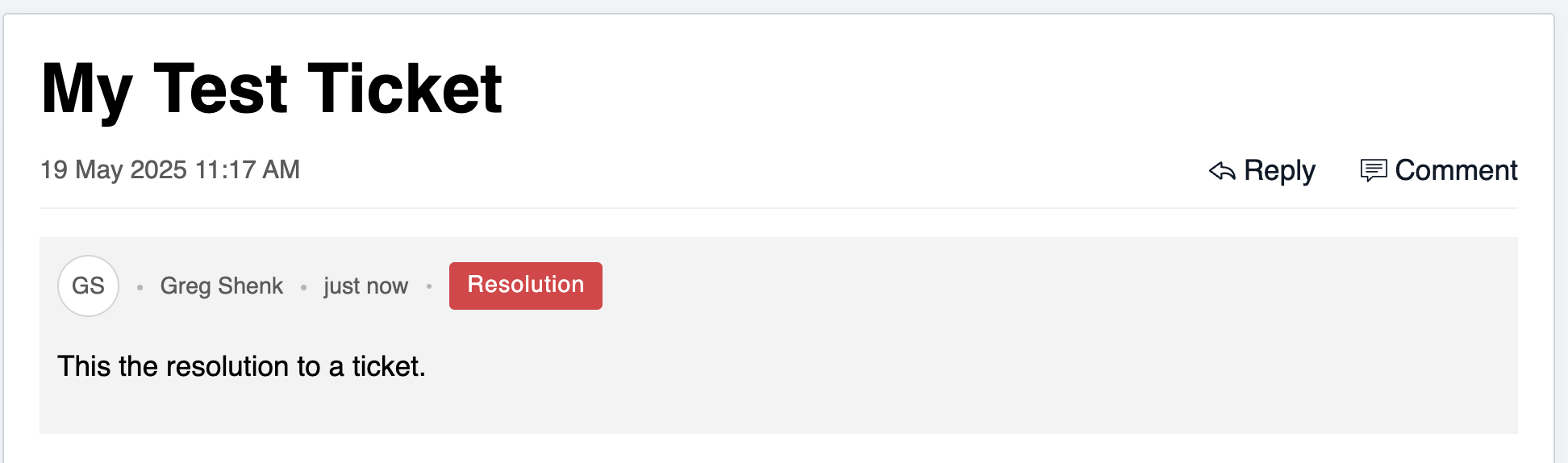Screen dimensions: 1568x463
Task: Click the Comment speech bubble icon
Action: pyautogui.click(x=1373, y=170)
